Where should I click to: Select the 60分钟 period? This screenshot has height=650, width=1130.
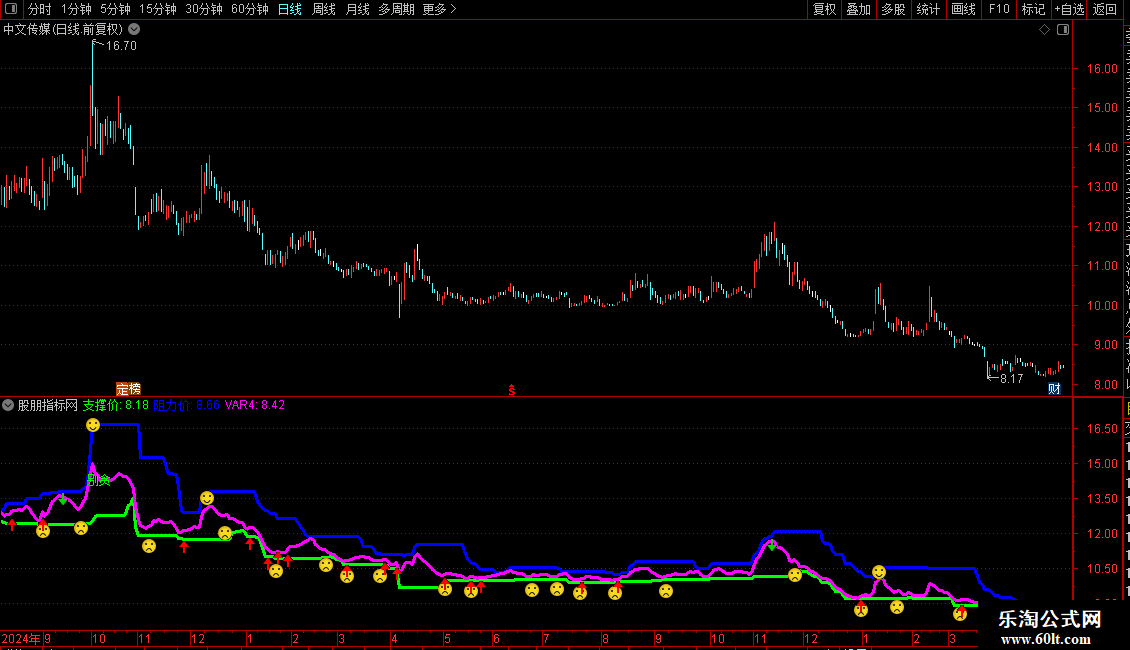[250, 9]
